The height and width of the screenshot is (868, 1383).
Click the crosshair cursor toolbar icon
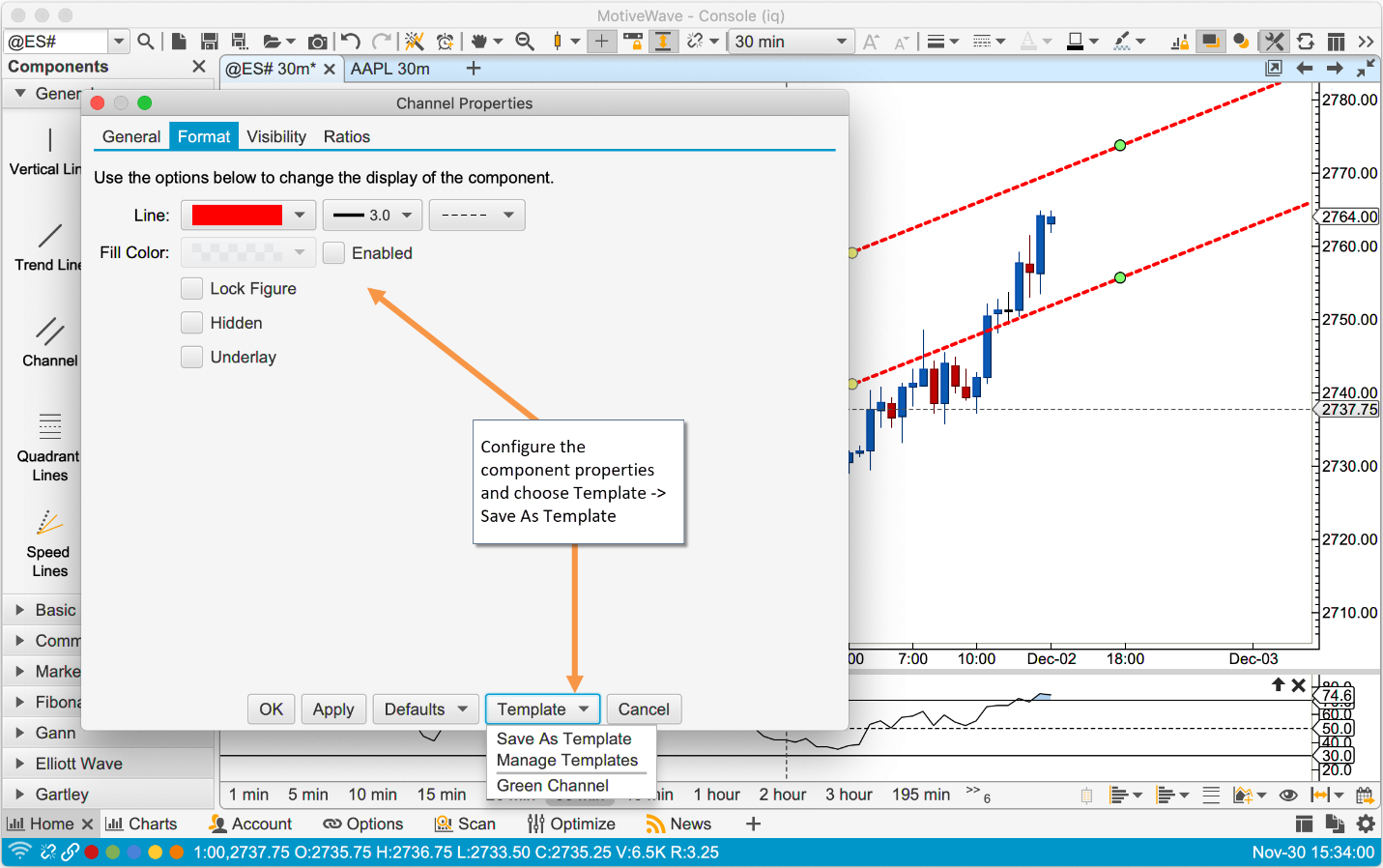tap(601, 42)
